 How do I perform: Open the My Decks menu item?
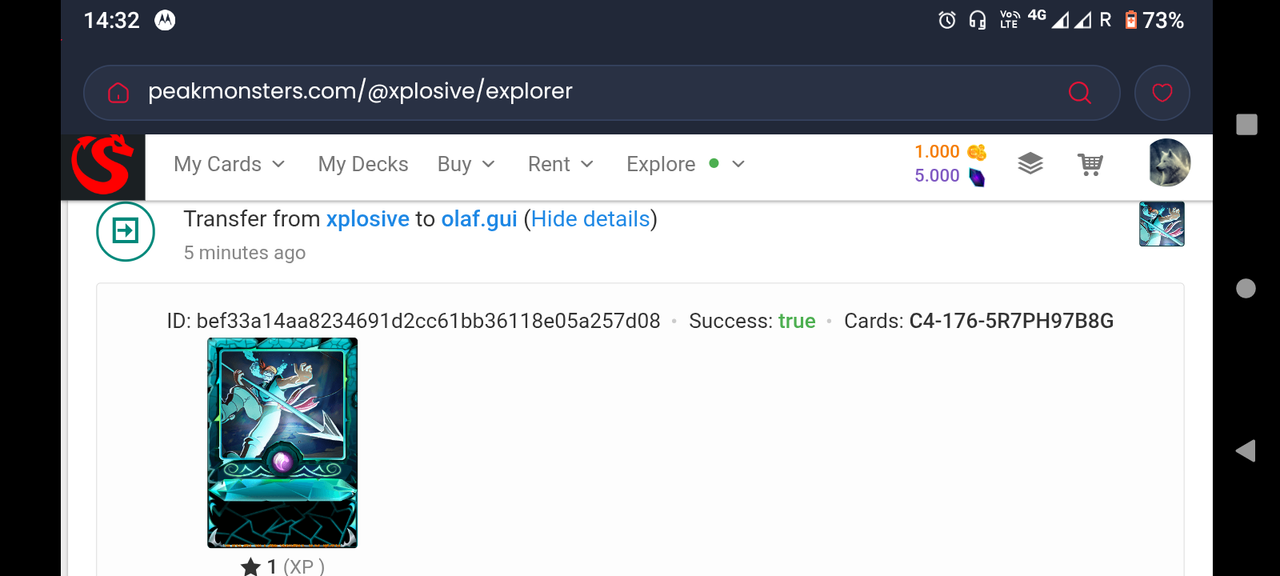[363, 164]
